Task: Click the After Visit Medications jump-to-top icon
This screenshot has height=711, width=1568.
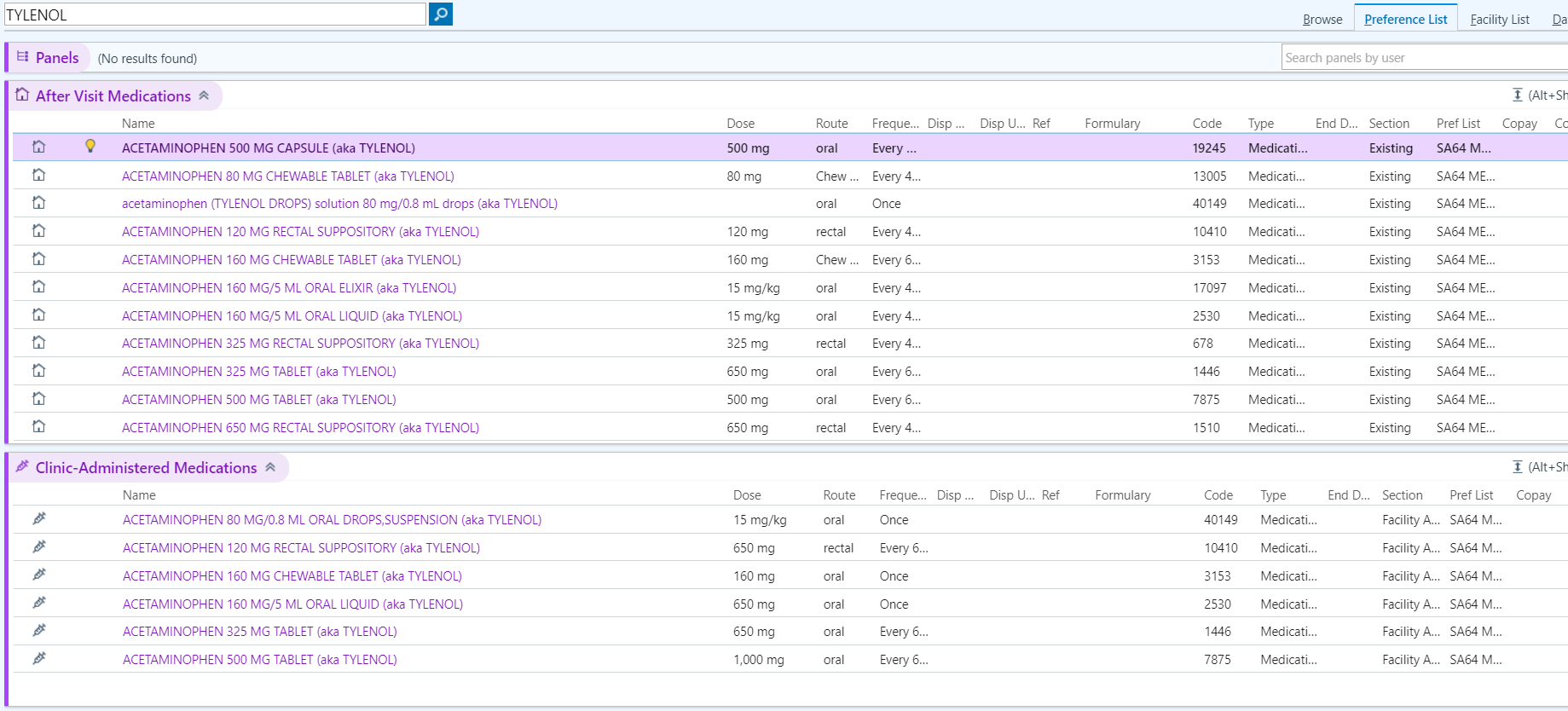Action: [x=1518, y=95]
